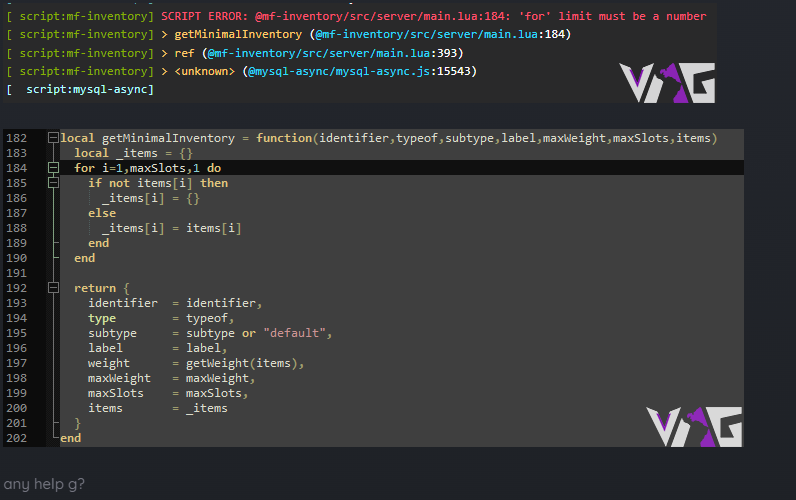796x500 pixels.
Task: Click '_items[i] = items[i]' on line 188
Action: point(172,228)
